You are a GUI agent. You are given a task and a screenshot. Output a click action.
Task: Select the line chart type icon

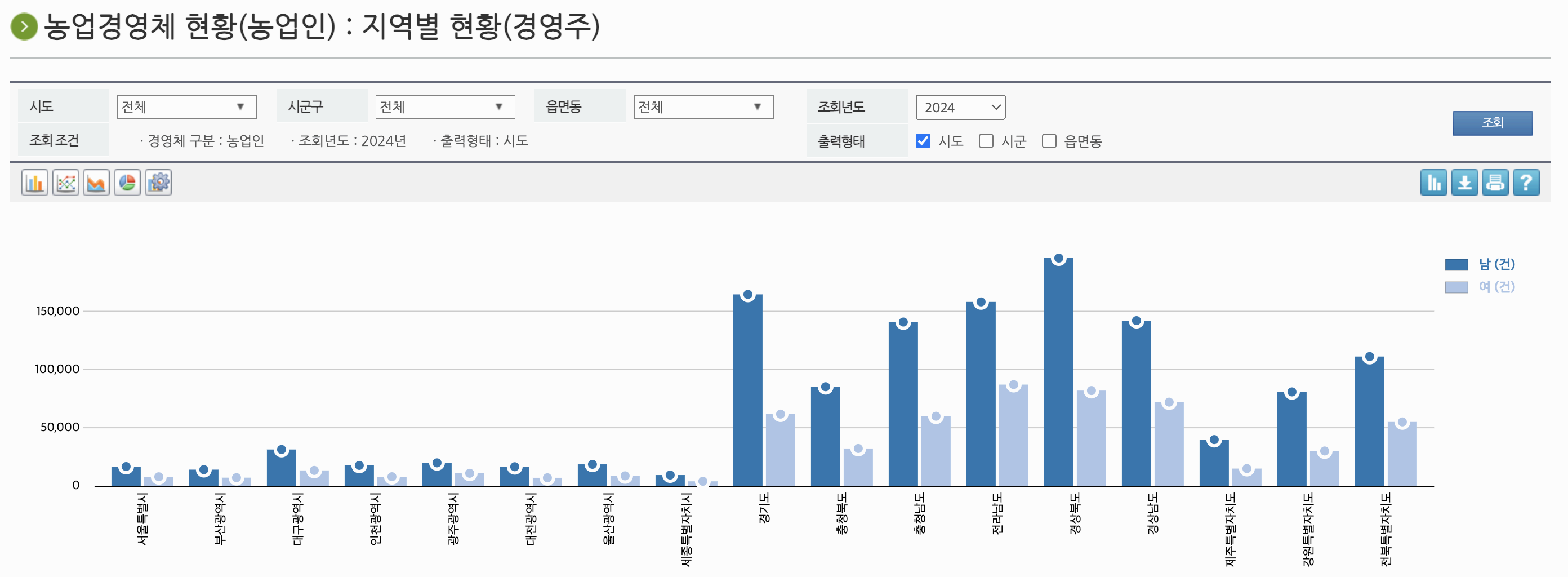(66, 183)
